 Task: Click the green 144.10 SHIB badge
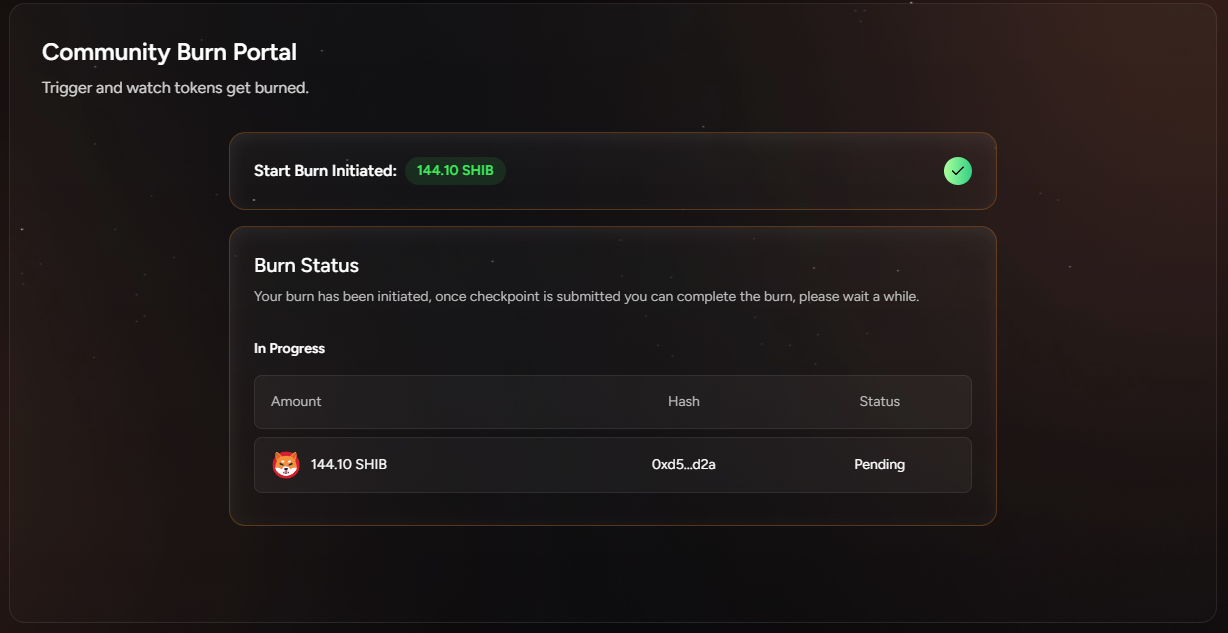455,171
